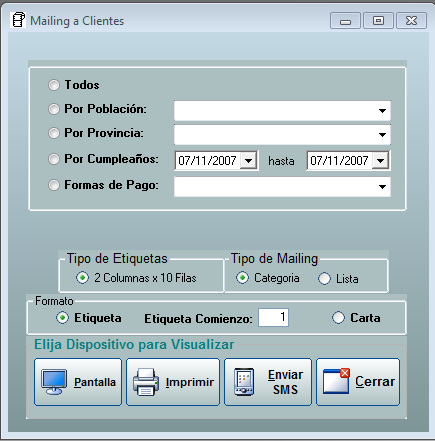
Task: Click the Etiqueta Comienzo number field
Action: 273,317
